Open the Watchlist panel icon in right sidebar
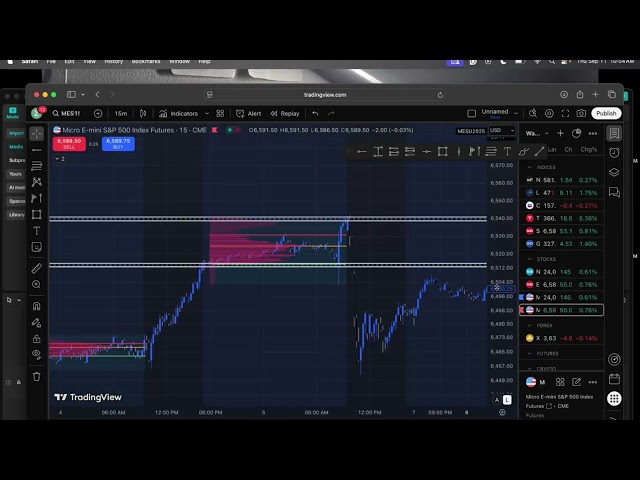640x480 pixels. point(614,133)
